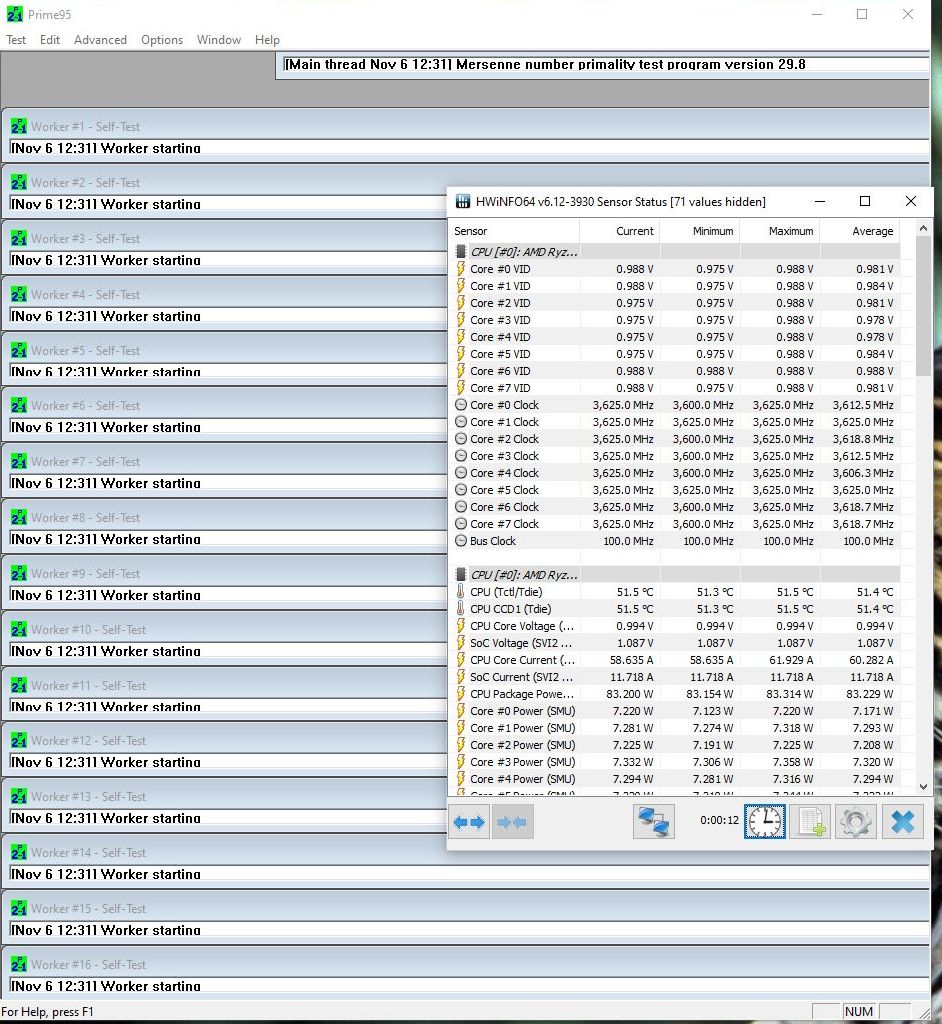The width and height of the screenshot is (942, 1024).
Task: Click the Prime95 icon of Worker #2 window
Action: click(x=19, y=182)
